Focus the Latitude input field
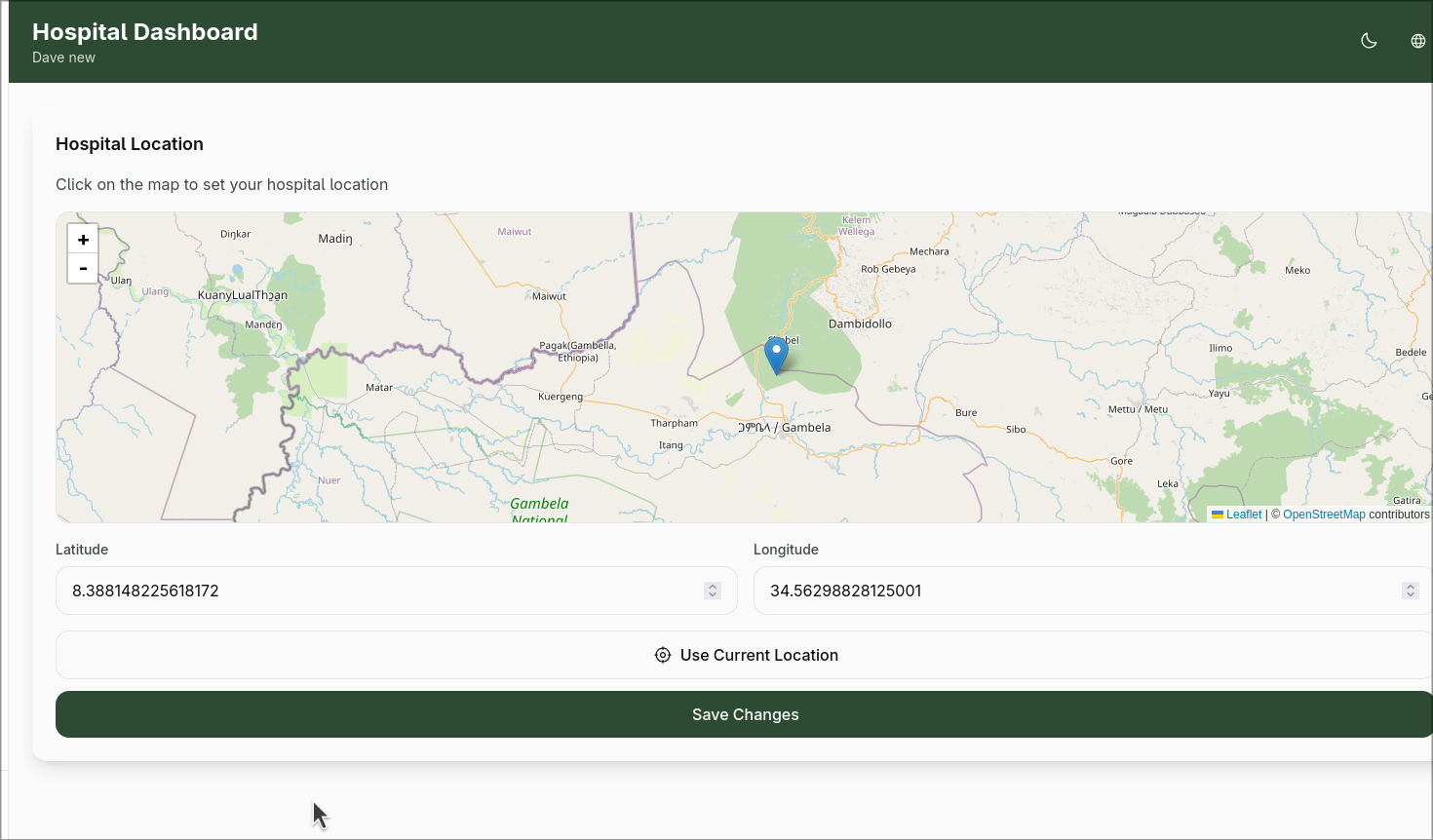Viewport: 1433px width, 840px height. coord(380,591)
